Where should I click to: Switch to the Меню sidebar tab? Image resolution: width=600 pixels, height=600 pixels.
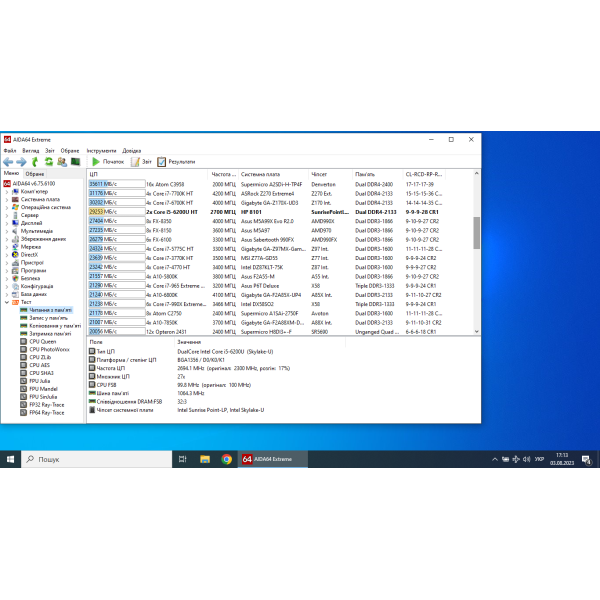(11, 173)
